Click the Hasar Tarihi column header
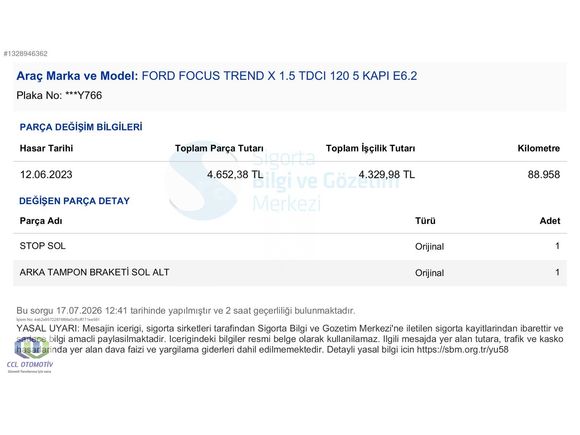580x435 pixels. 46,148
